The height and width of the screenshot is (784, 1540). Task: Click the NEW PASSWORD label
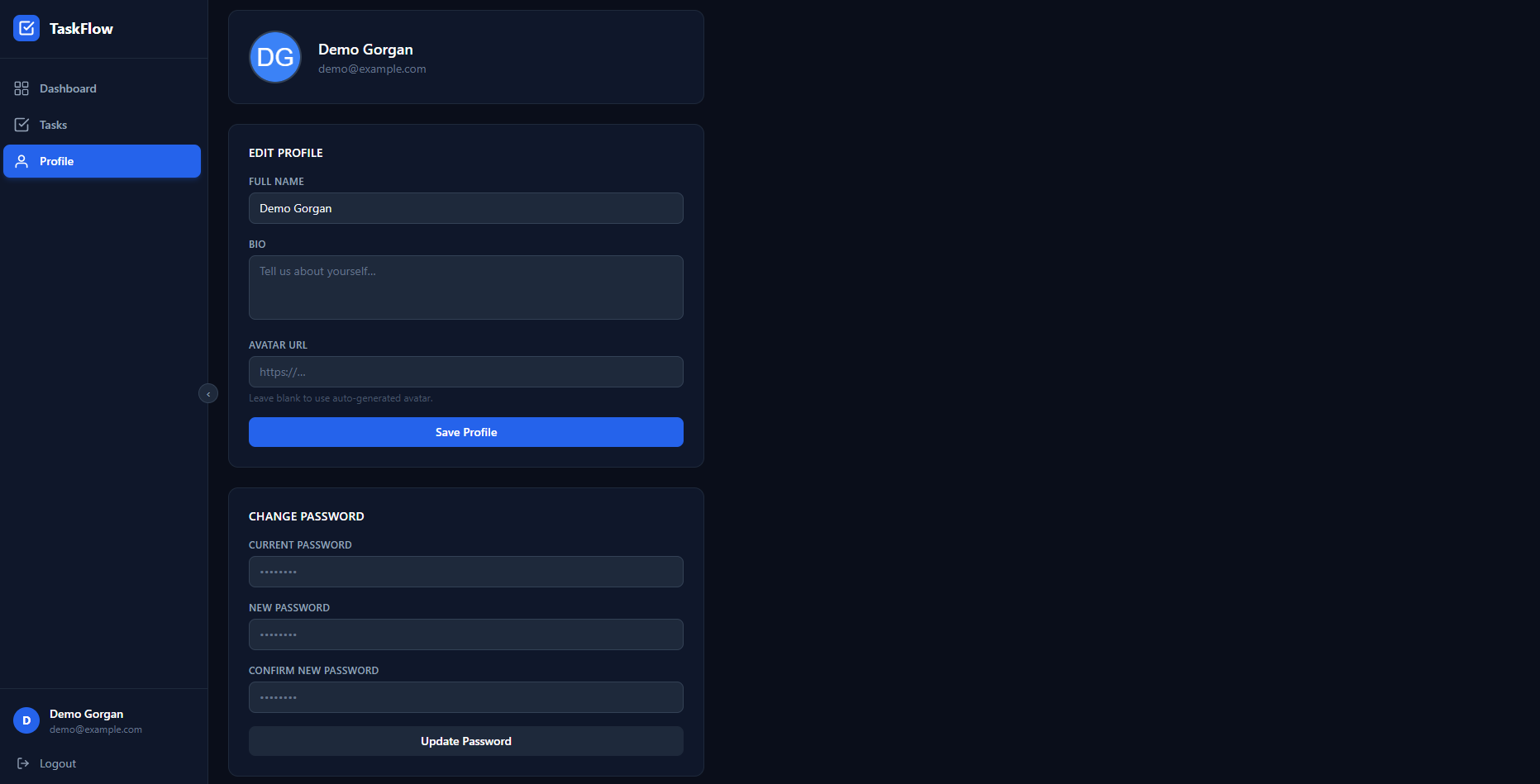(x=289, y=608)
